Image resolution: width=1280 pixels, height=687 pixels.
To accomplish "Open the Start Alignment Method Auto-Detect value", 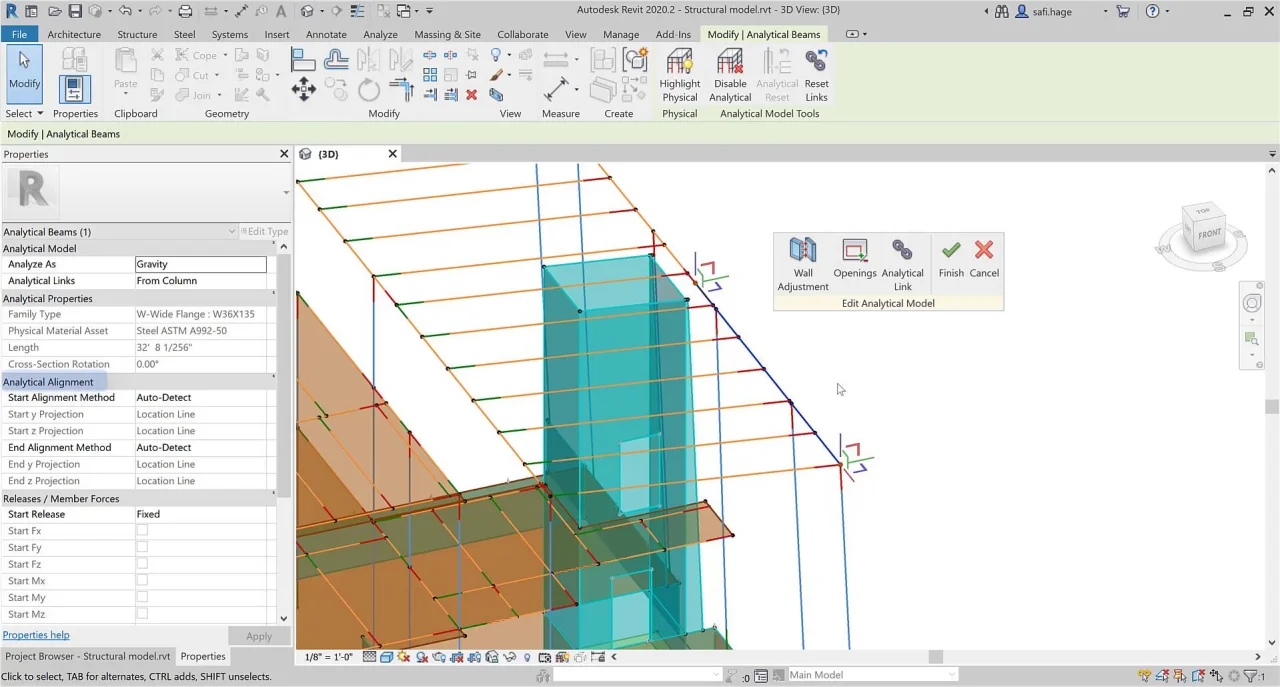I will pos(203,397).
